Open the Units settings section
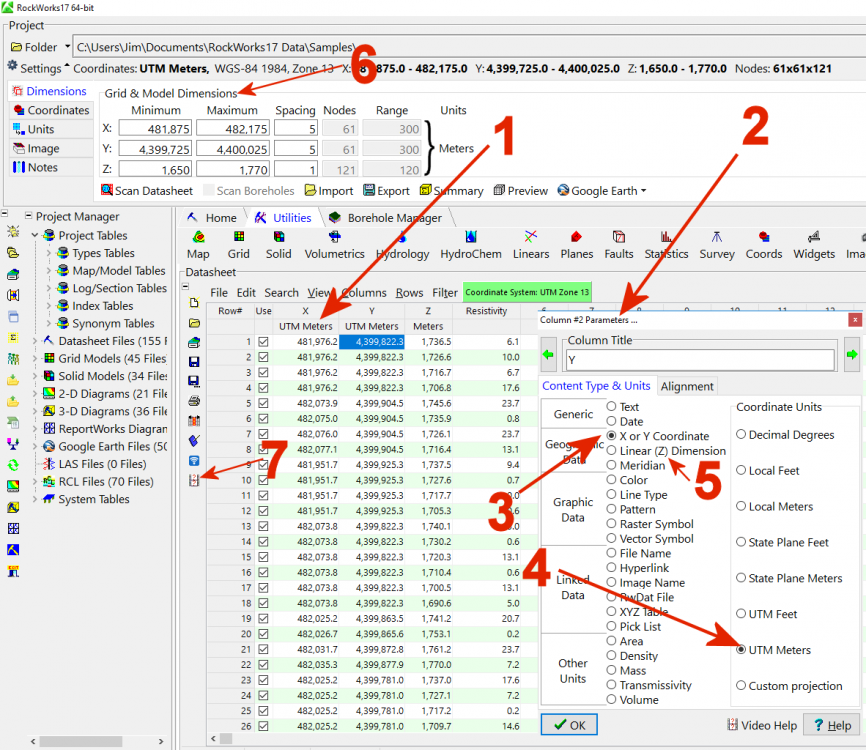866x750 pixels. pos(51,129)
